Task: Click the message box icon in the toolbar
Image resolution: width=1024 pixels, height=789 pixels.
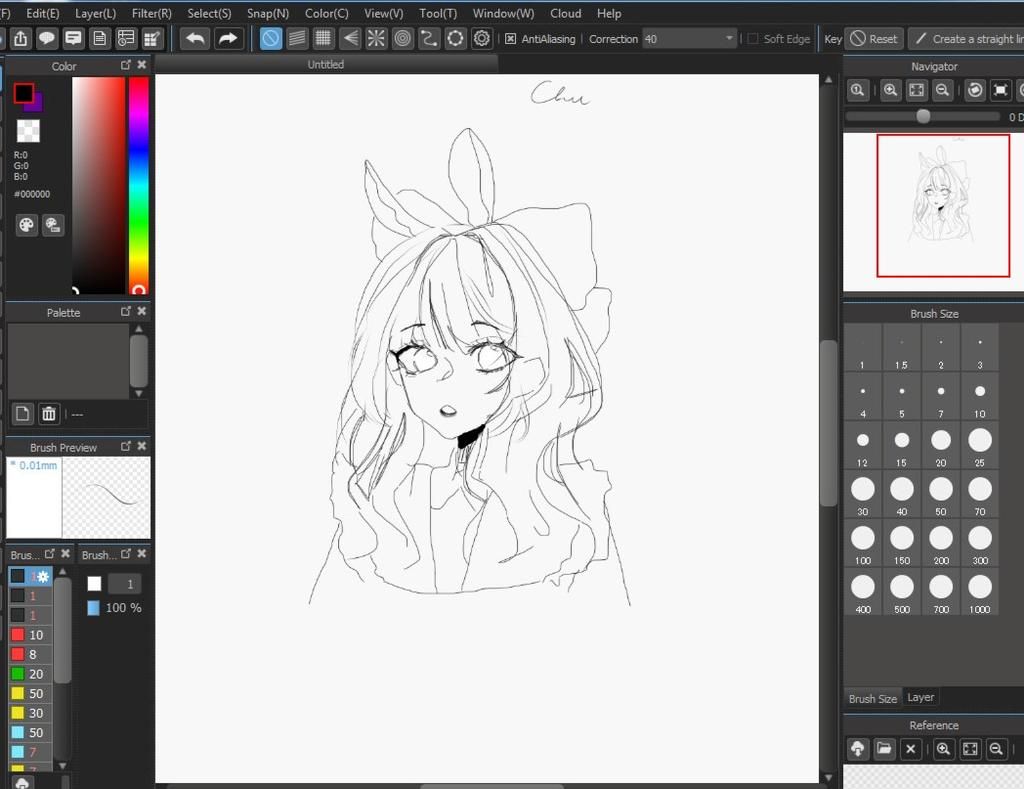Action: (73, 39)
